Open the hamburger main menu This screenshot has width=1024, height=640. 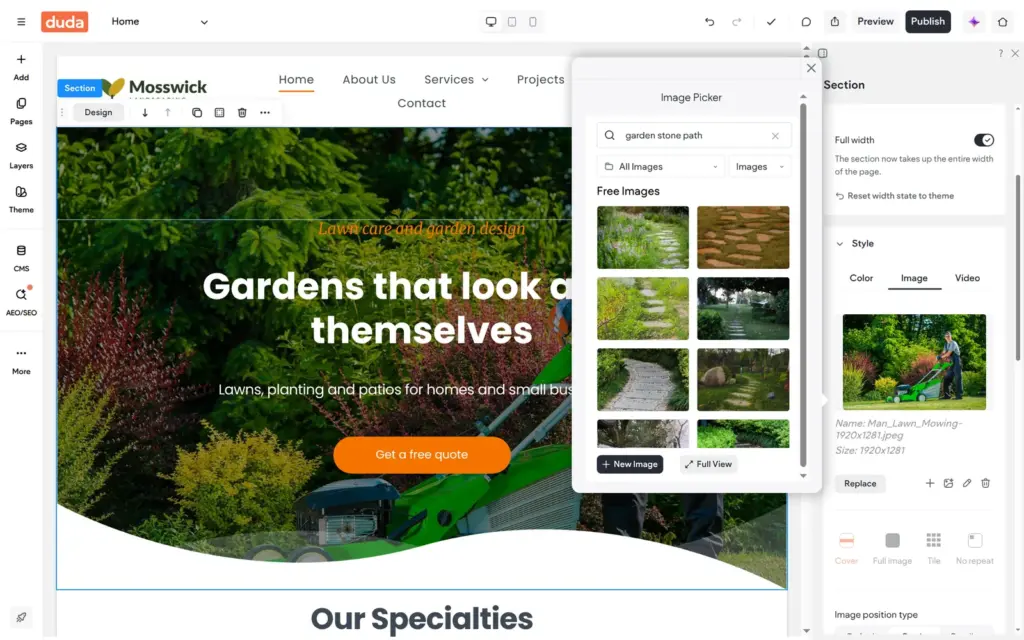tap(21, 22)
